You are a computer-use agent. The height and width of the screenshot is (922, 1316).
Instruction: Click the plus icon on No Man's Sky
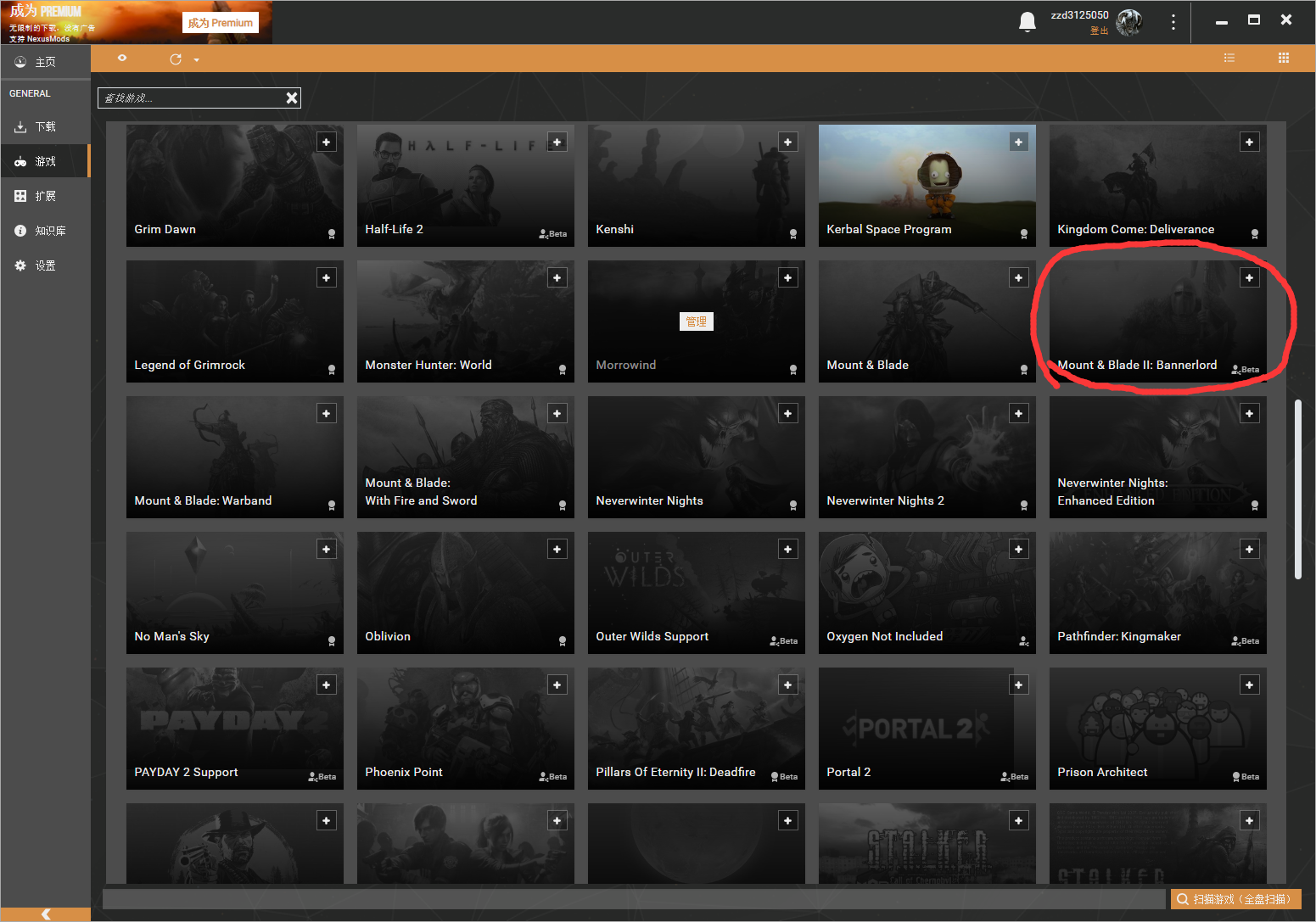[x=327, y=550]
